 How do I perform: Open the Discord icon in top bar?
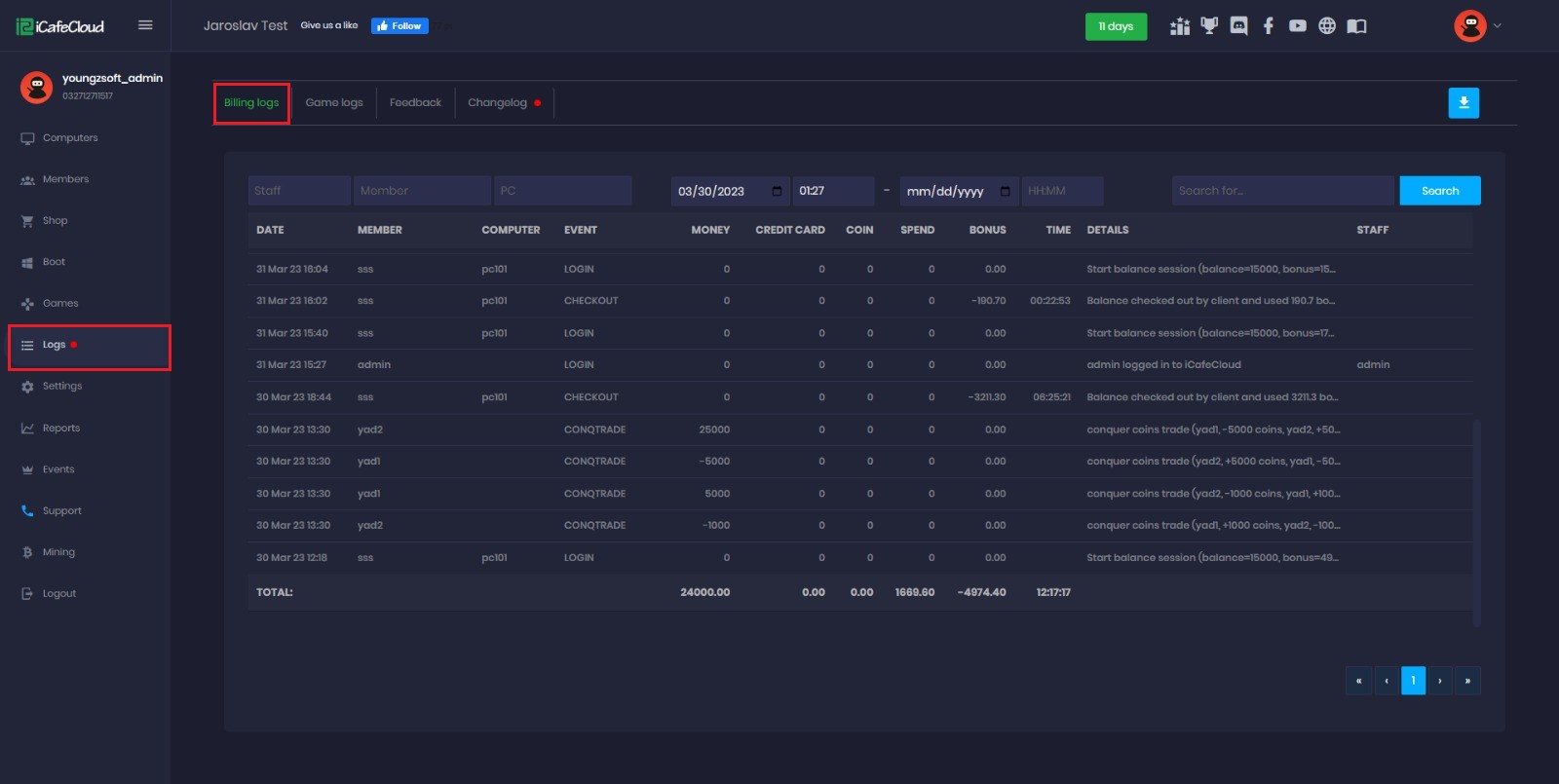click(x=1238, y=26)
